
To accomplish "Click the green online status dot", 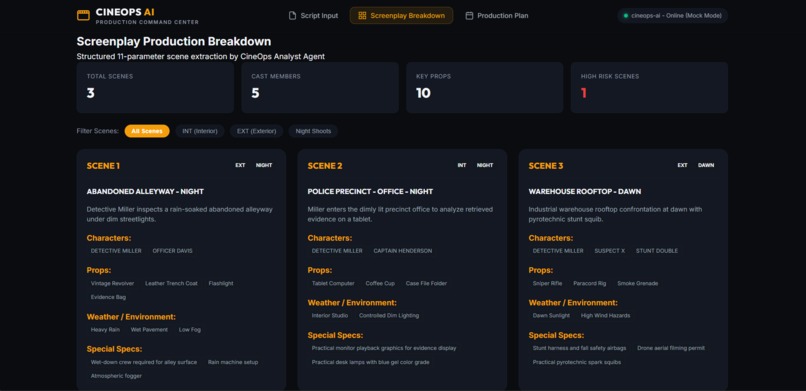I will tap(626, 16).
